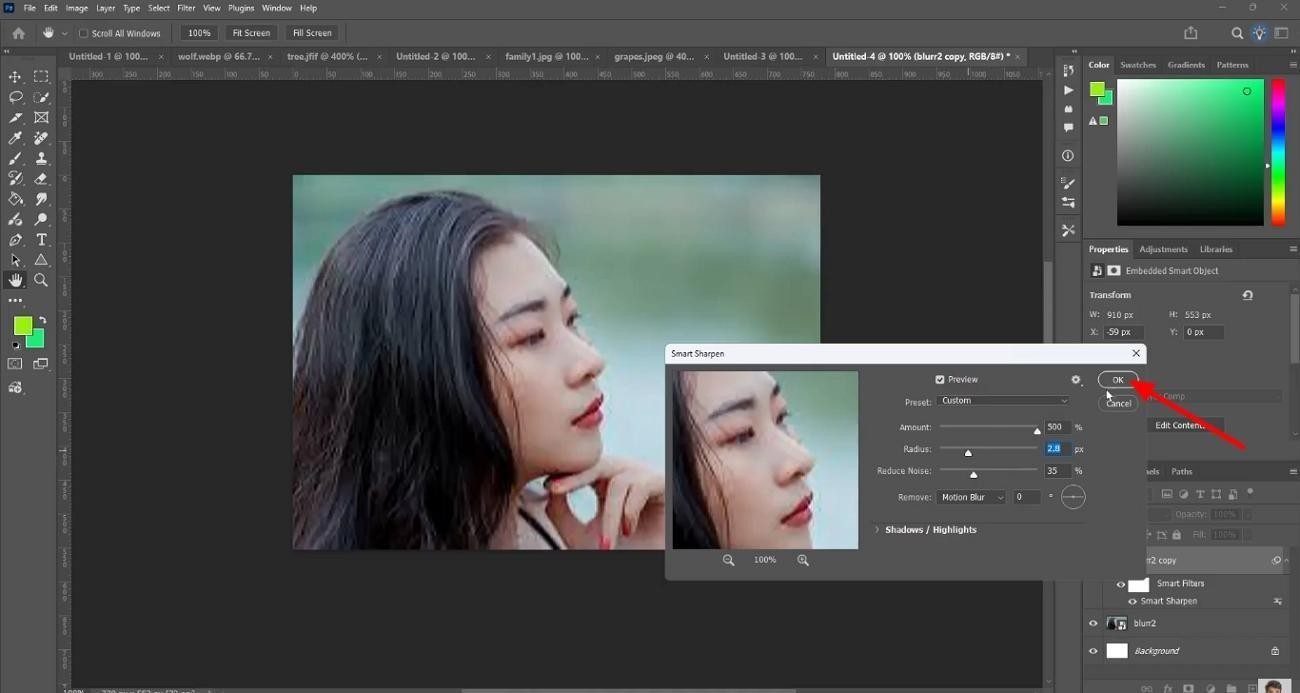Click the Fit Screen button
This screenshot has width=1300, height=693.
(251, 33)
